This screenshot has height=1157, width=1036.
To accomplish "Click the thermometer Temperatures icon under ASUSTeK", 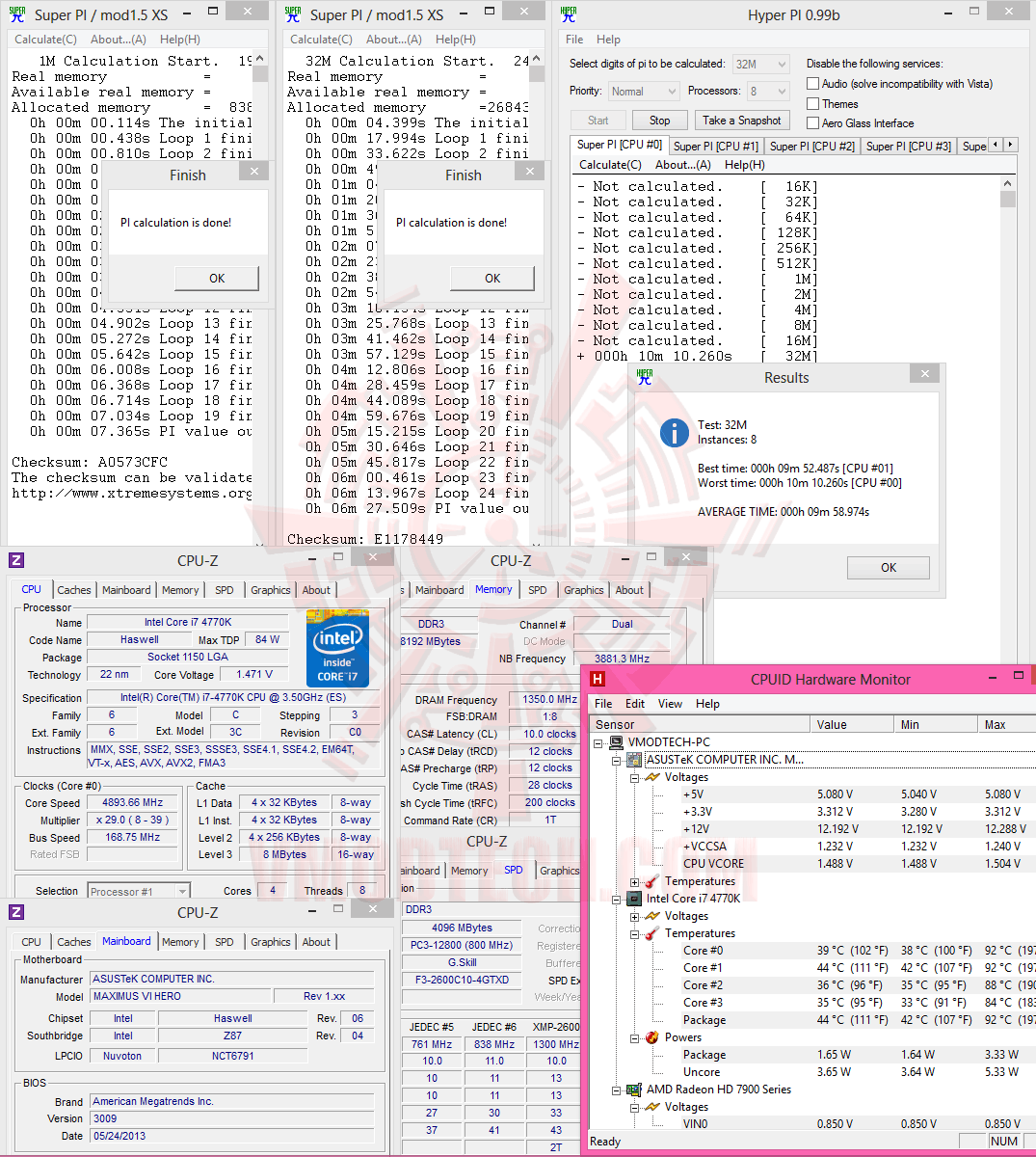I will click(x=652, y=881).
